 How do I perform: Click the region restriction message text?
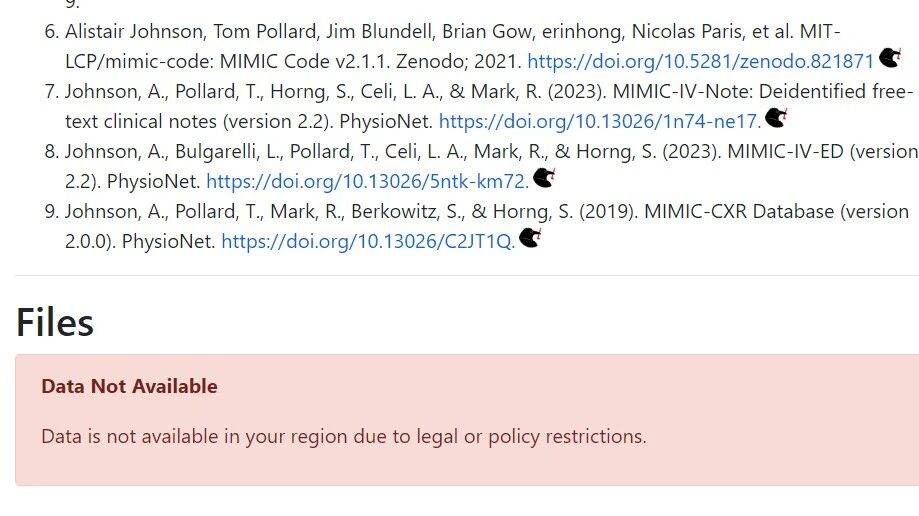(x=343, y=436)
